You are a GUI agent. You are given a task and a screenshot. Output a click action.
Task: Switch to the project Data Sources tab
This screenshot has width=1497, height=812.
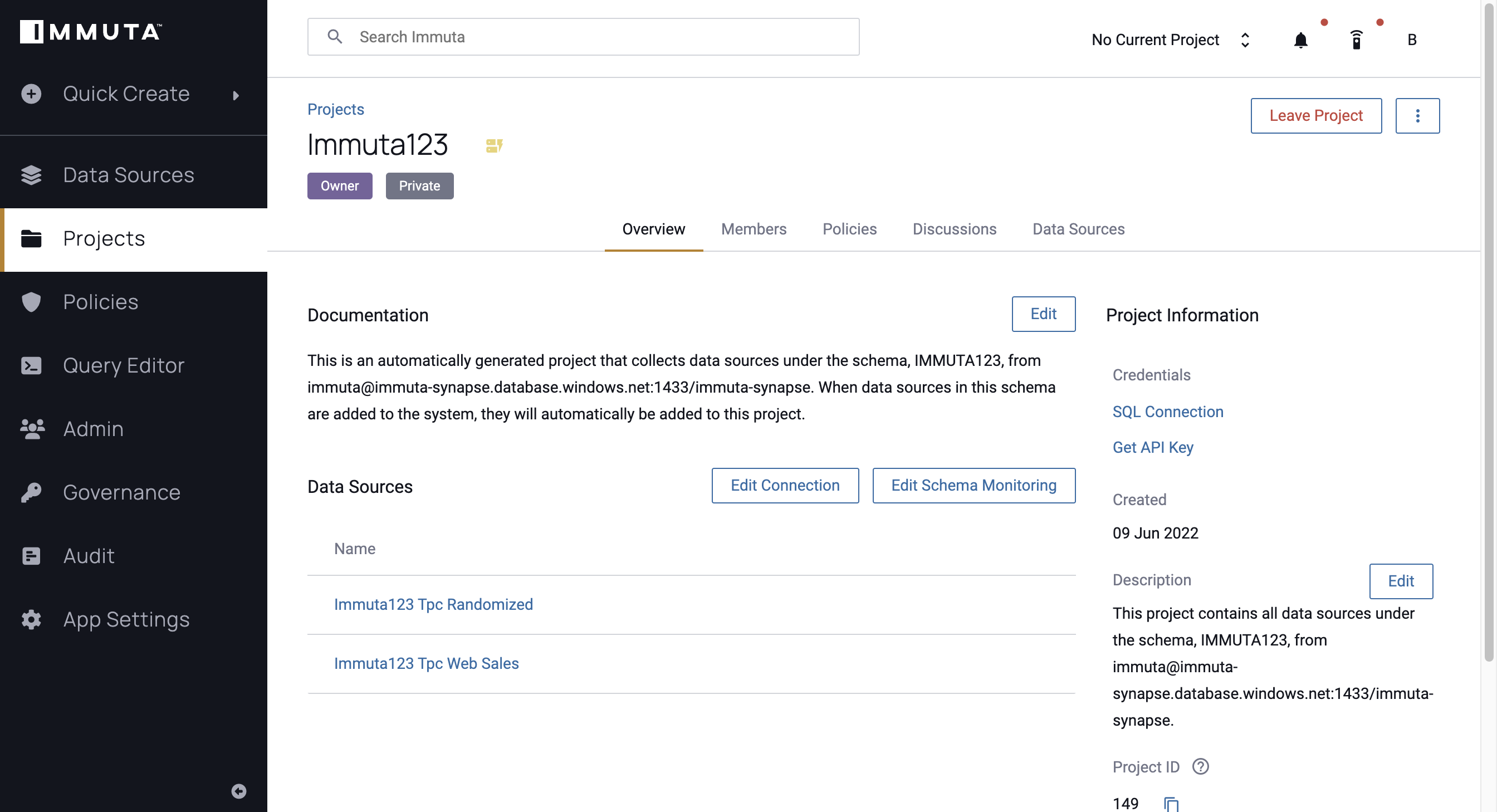[1079, 229]
